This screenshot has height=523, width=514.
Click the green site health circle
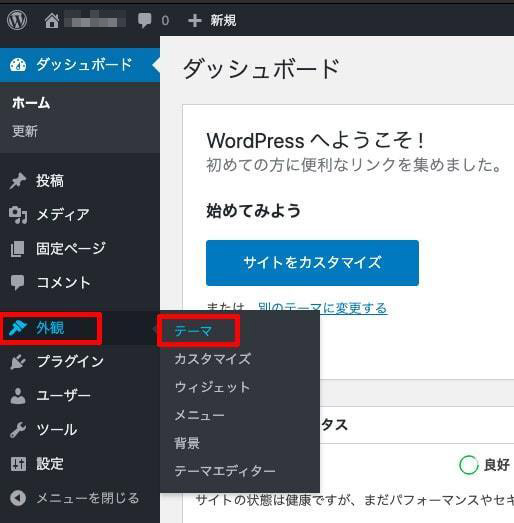coord(469,464)
